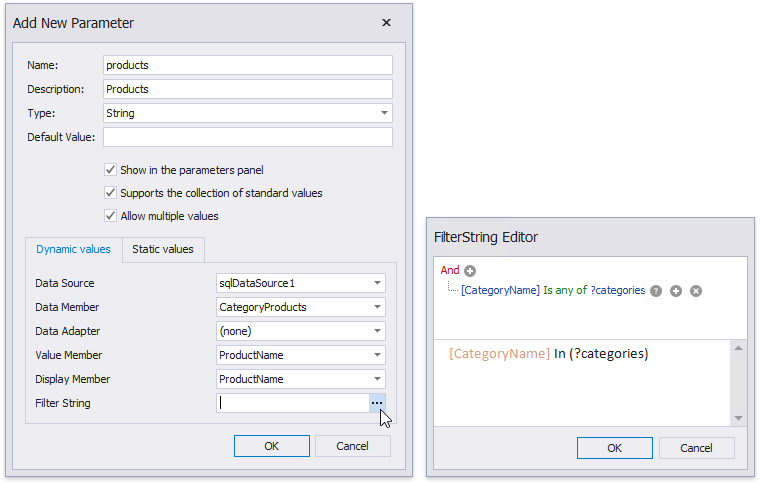Remove the CategoryName condition with the X icon
This screenshot has width=760, height=484.
click(x=696, y=291)
